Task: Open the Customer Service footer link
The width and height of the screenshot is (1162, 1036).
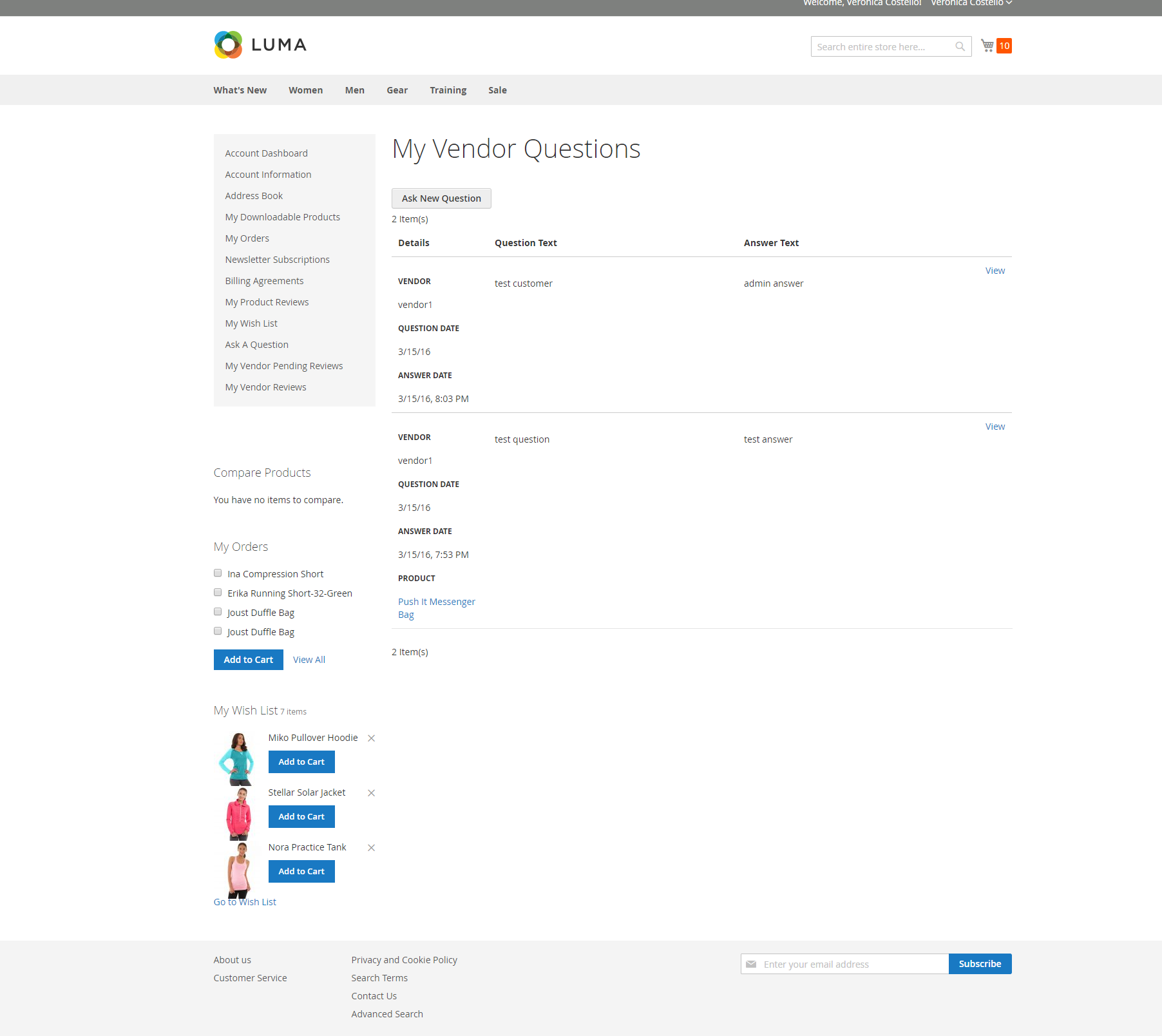Action: click(251, 978)
